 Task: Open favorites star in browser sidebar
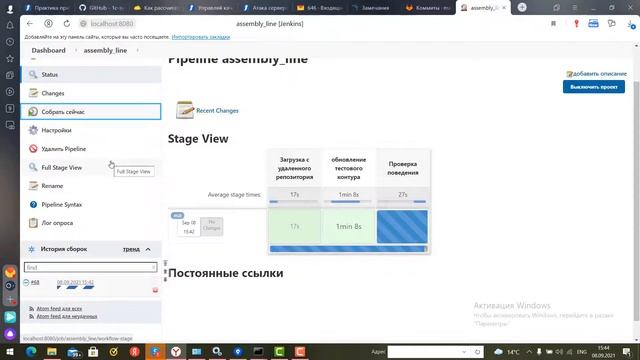point(10,58)
